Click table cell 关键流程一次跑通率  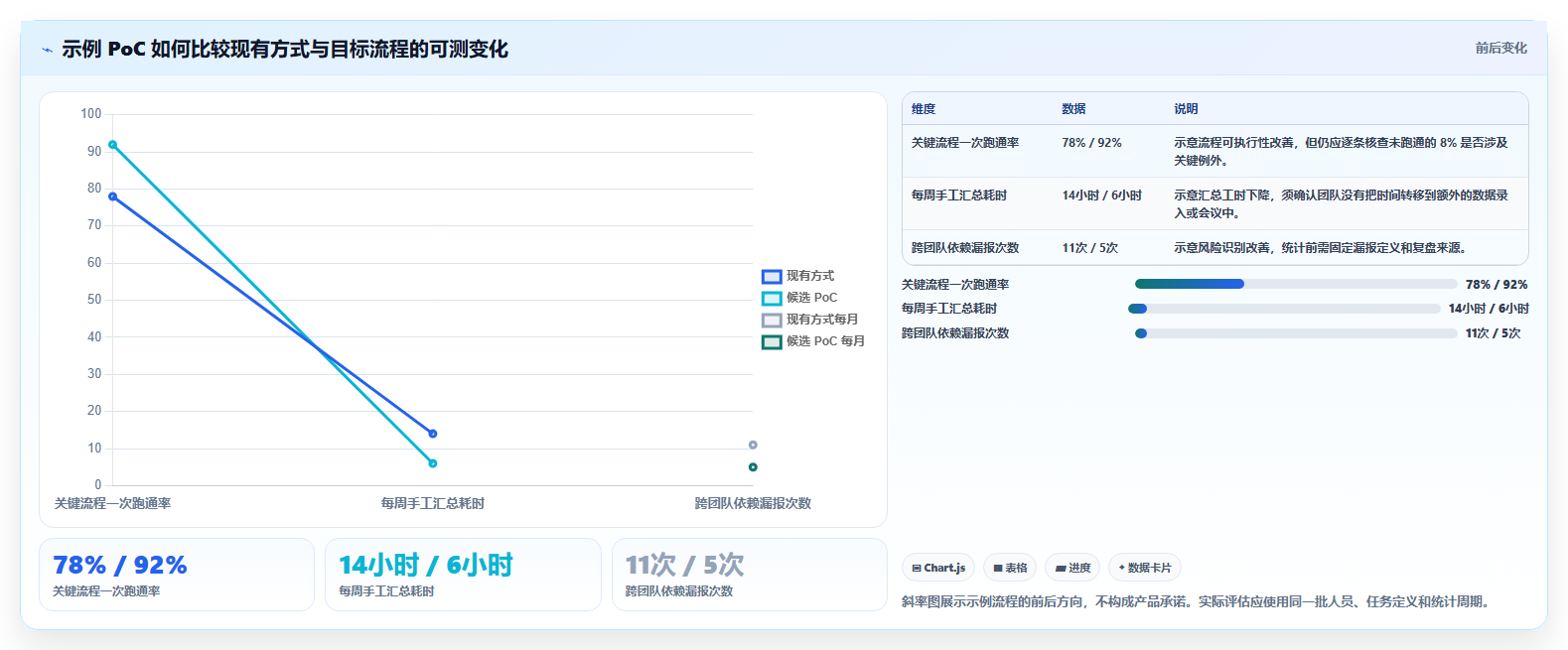965,143
